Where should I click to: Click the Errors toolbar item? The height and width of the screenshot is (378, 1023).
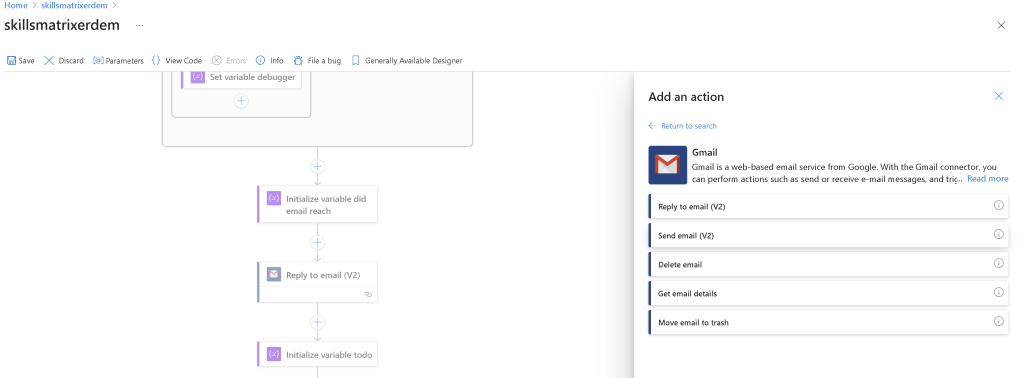coord(229,61)
